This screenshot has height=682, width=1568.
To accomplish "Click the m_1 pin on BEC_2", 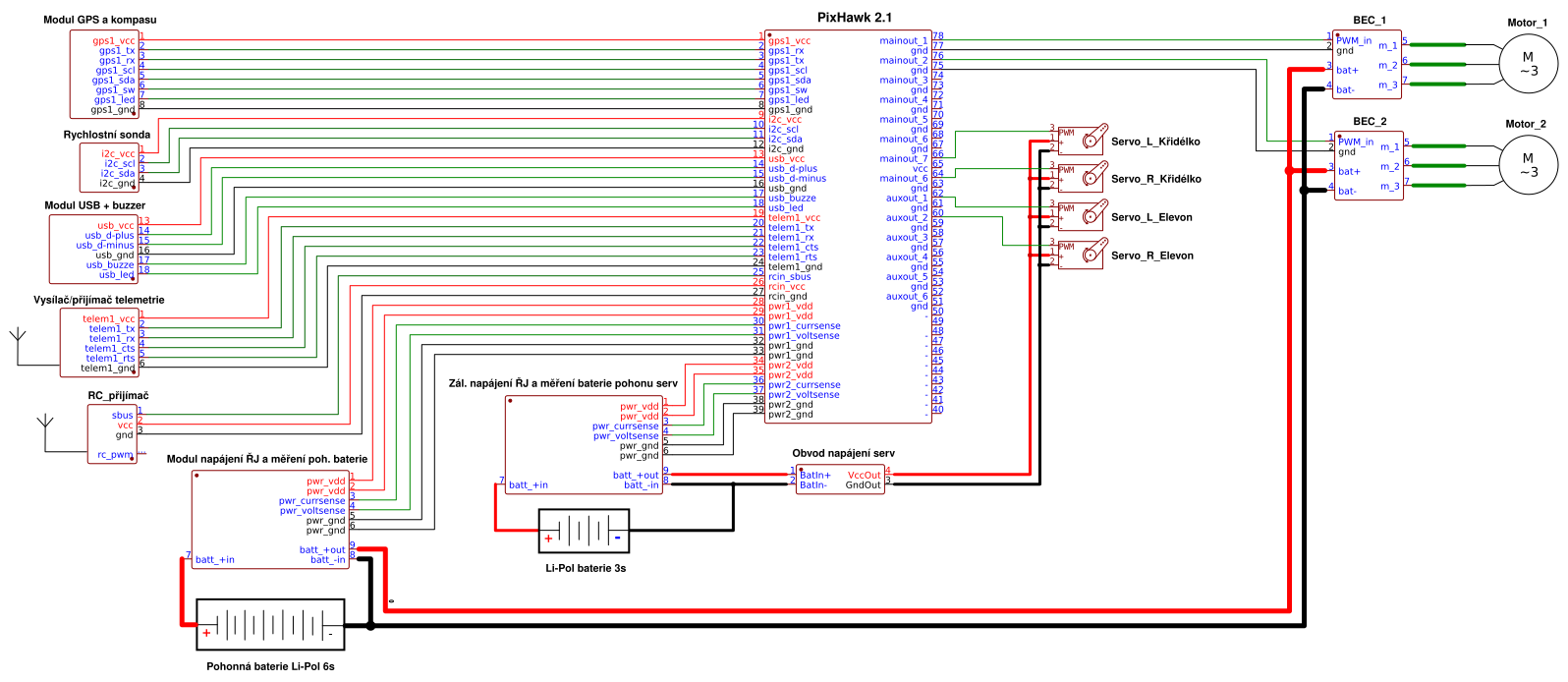I will tap(1389, 147).
